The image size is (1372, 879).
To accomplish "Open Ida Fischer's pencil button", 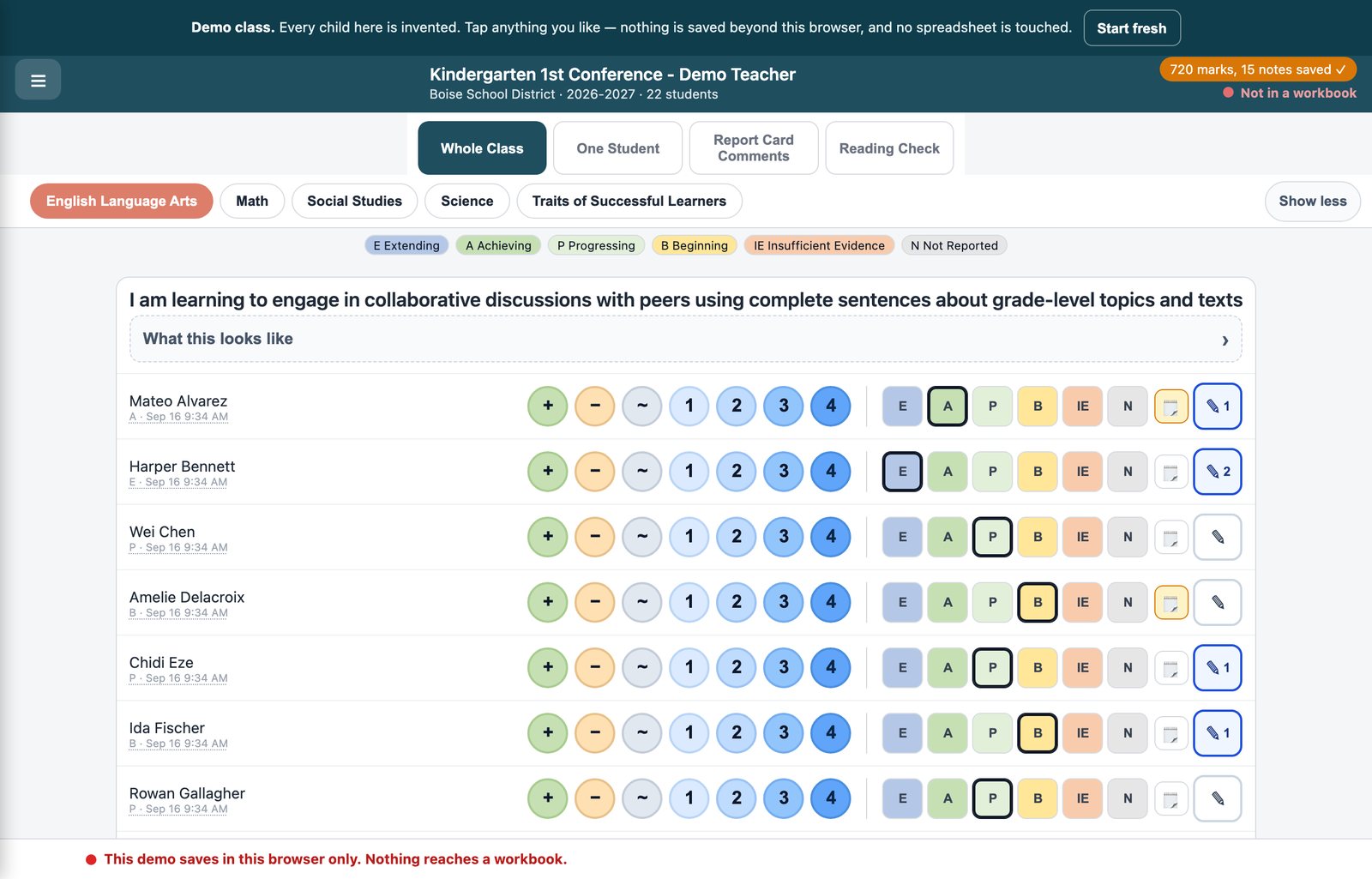I will (1218, 733).
